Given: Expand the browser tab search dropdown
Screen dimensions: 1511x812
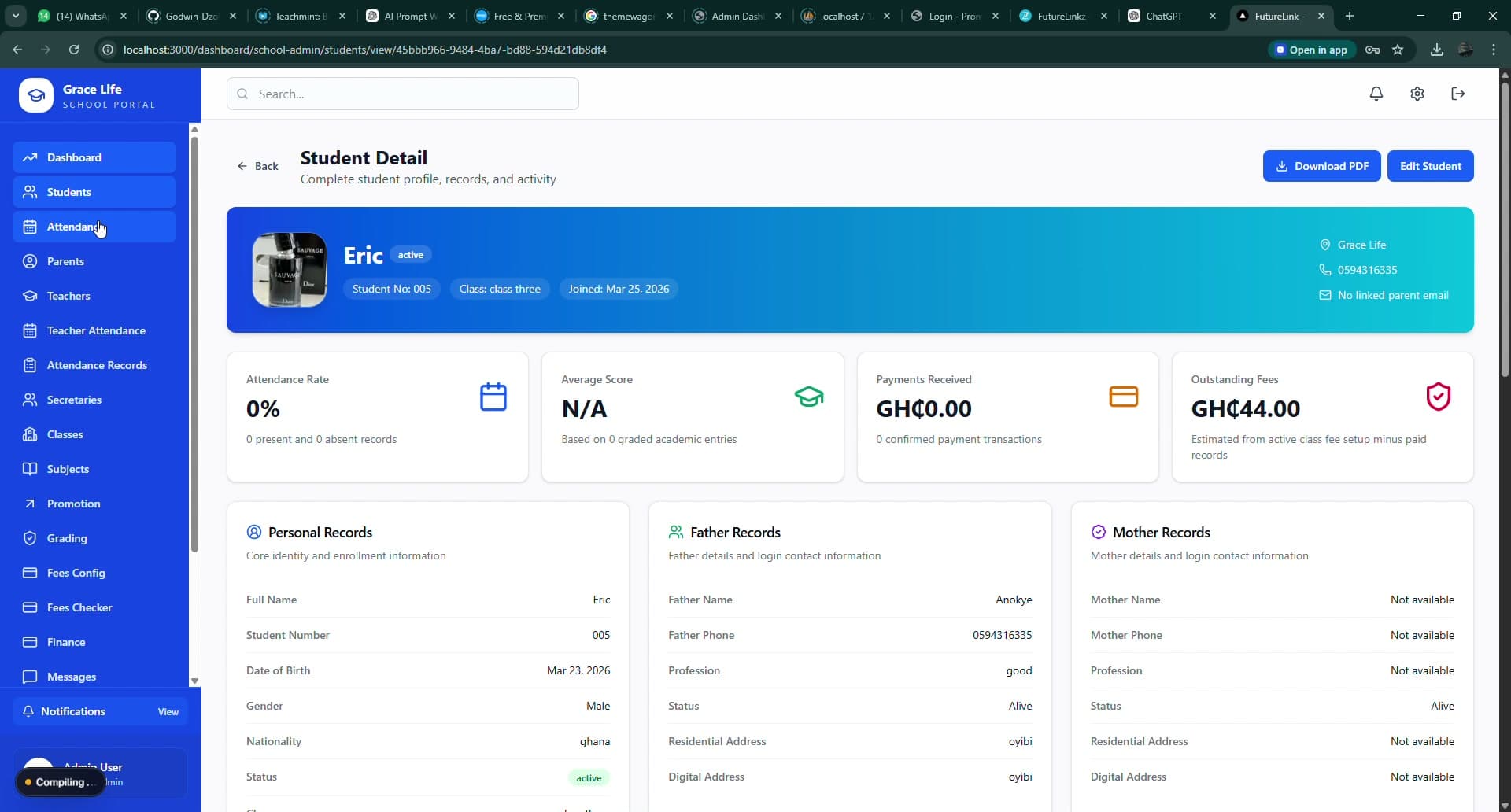Looking at the screenshot, I should (x=14, y=15).
